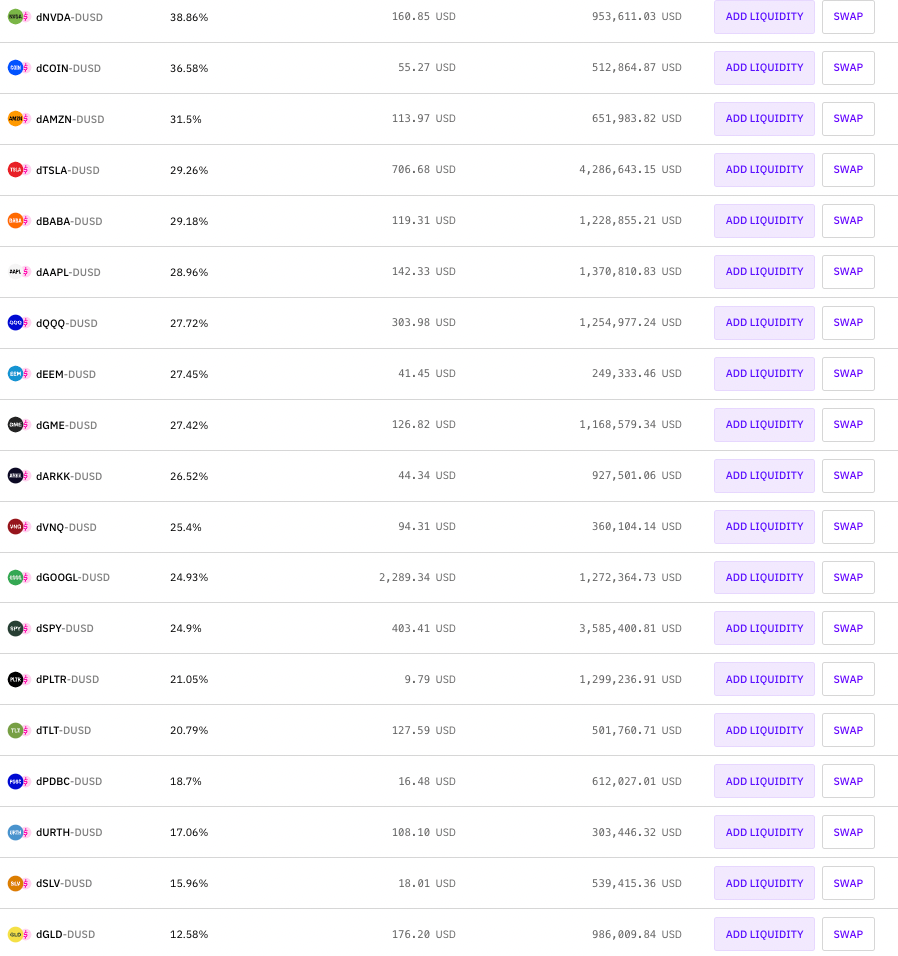Click the dTLT token pair icon
The height and width of the screenshot is (956, 898).
(18, 730)
